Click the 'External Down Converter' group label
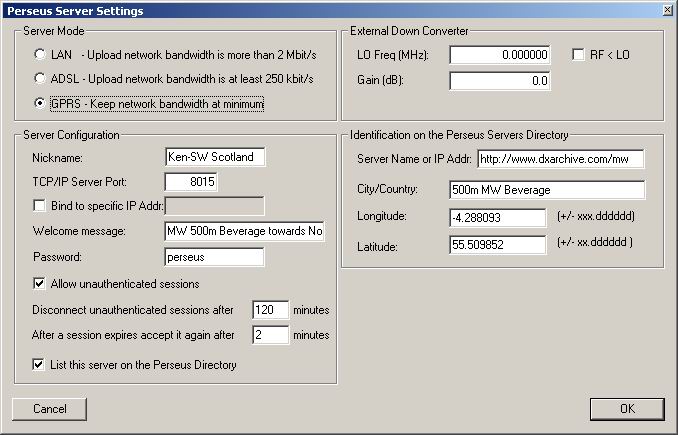678x435 pixels. [409, 31]
